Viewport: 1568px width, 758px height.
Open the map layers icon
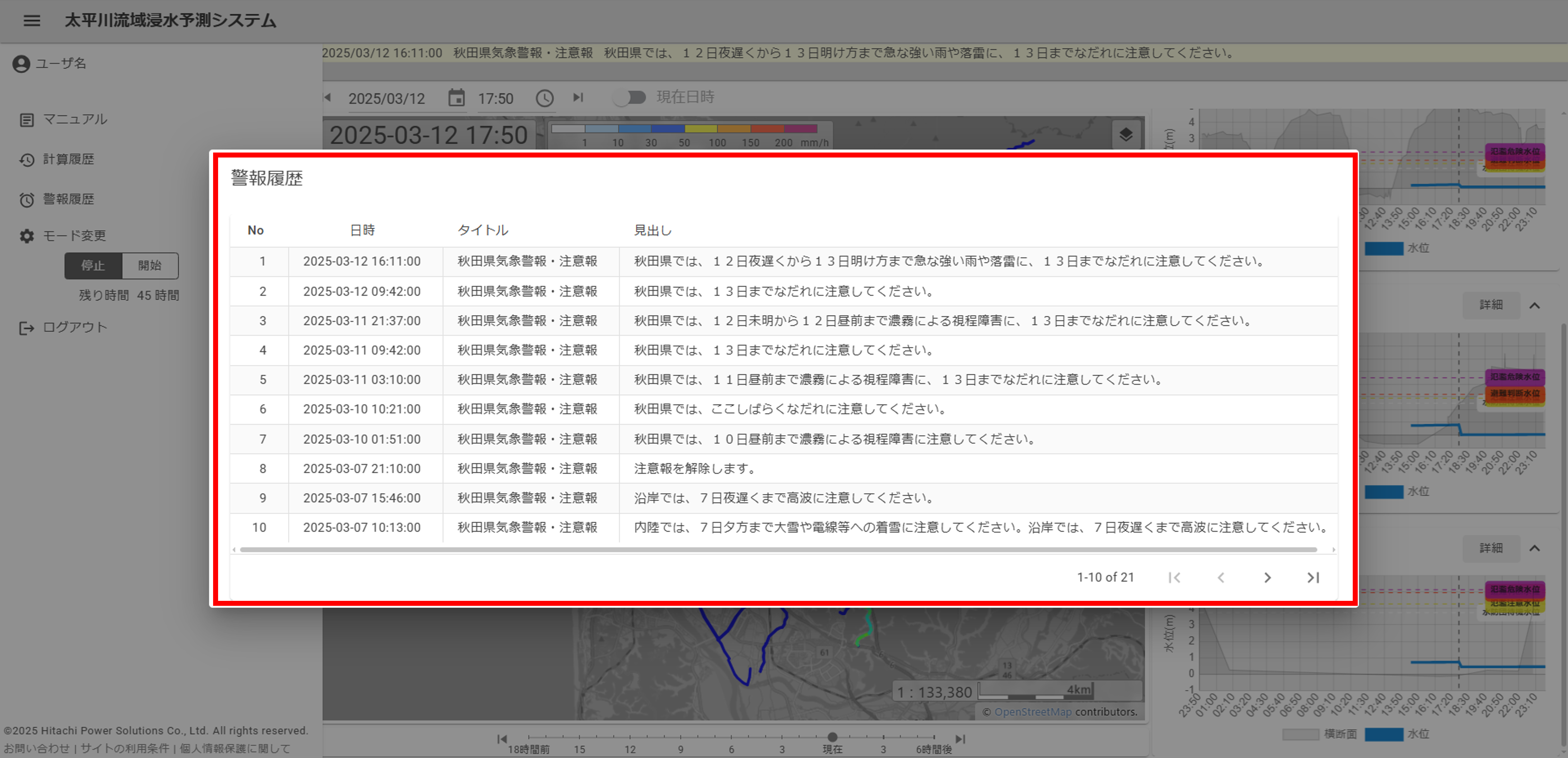pos(1125,135)
